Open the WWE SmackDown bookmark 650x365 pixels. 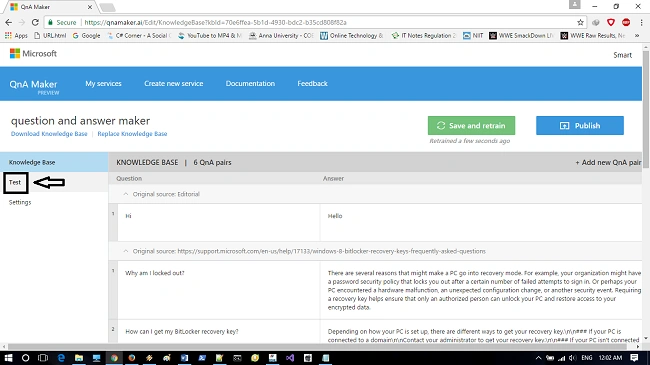[521, 36]
